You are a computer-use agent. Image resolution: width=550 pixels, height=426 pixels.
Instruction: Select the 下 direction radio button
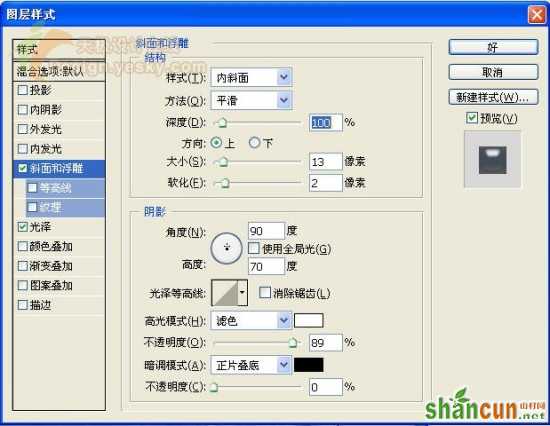point(254,143)
